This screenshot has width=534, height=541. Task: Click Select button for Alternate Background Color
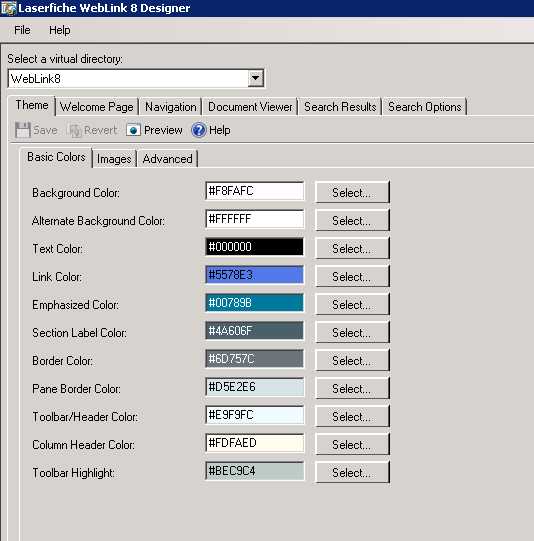point(352,220)
